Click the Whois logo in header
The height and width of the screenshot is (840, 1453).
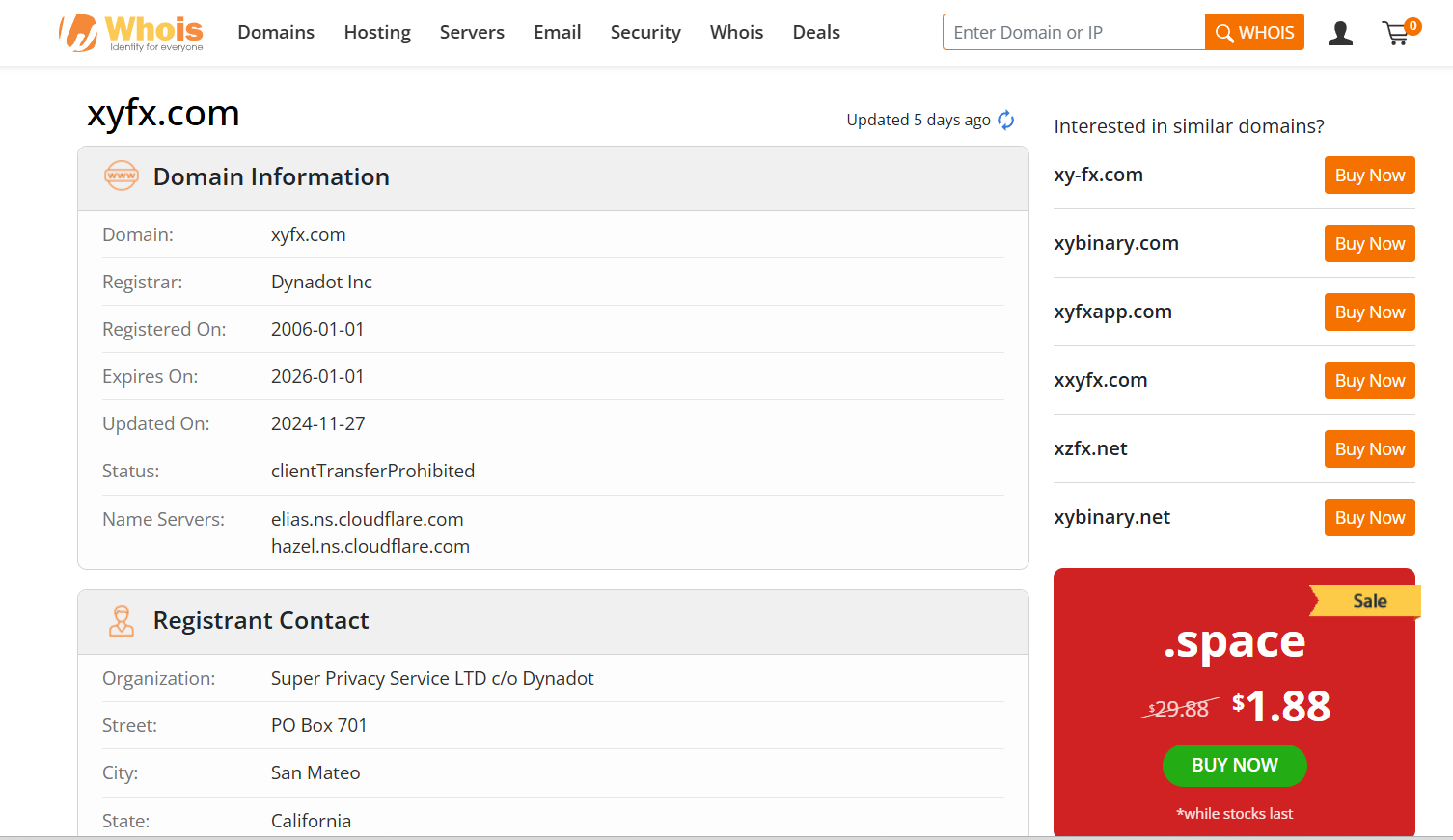coord(131,33)
